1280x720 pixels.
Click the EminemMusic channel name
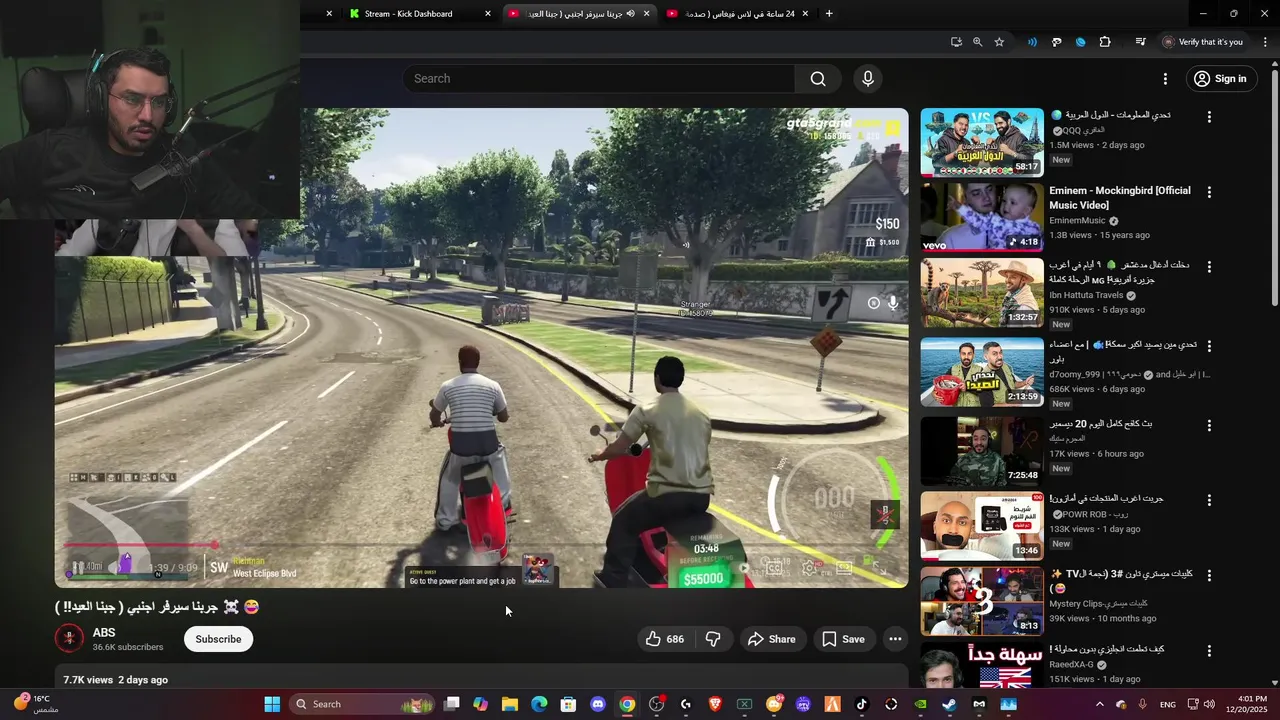[1077, 221]
